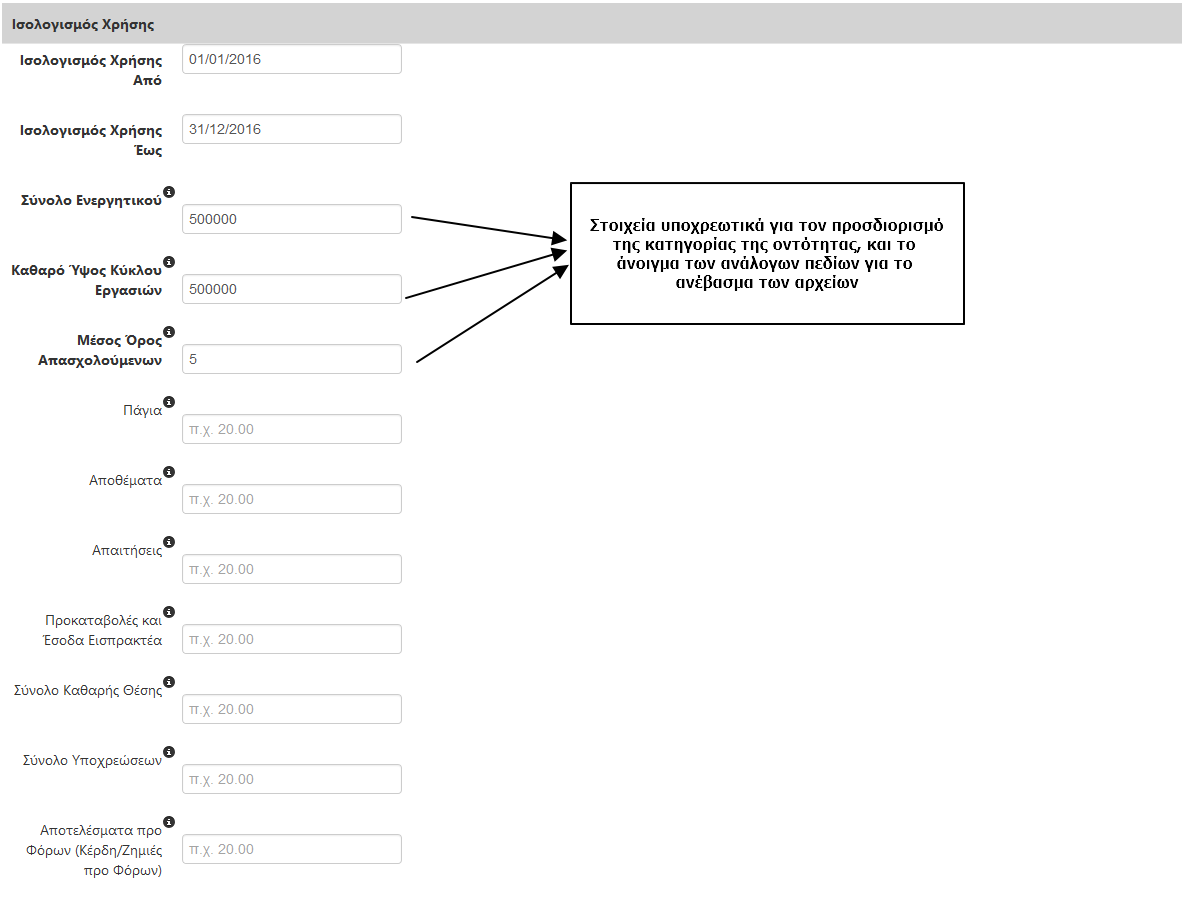This screenshot has height=902, width=1185.
Task: Click info icon for Προκαταβολές και Έσοδα Εισπρακτέα
Action: [x=168, y=611]
